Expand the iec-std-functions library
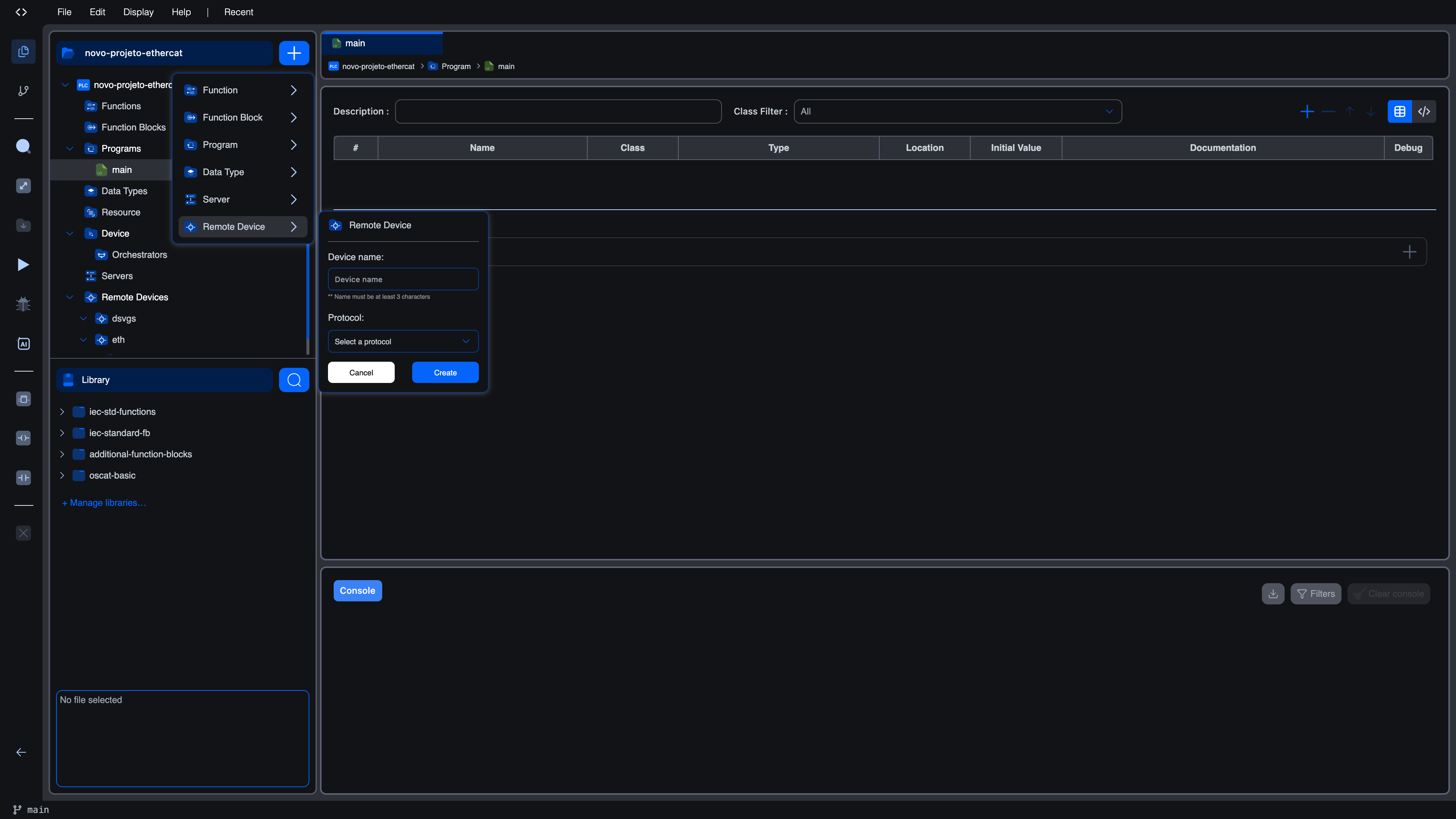 [61, 411]
